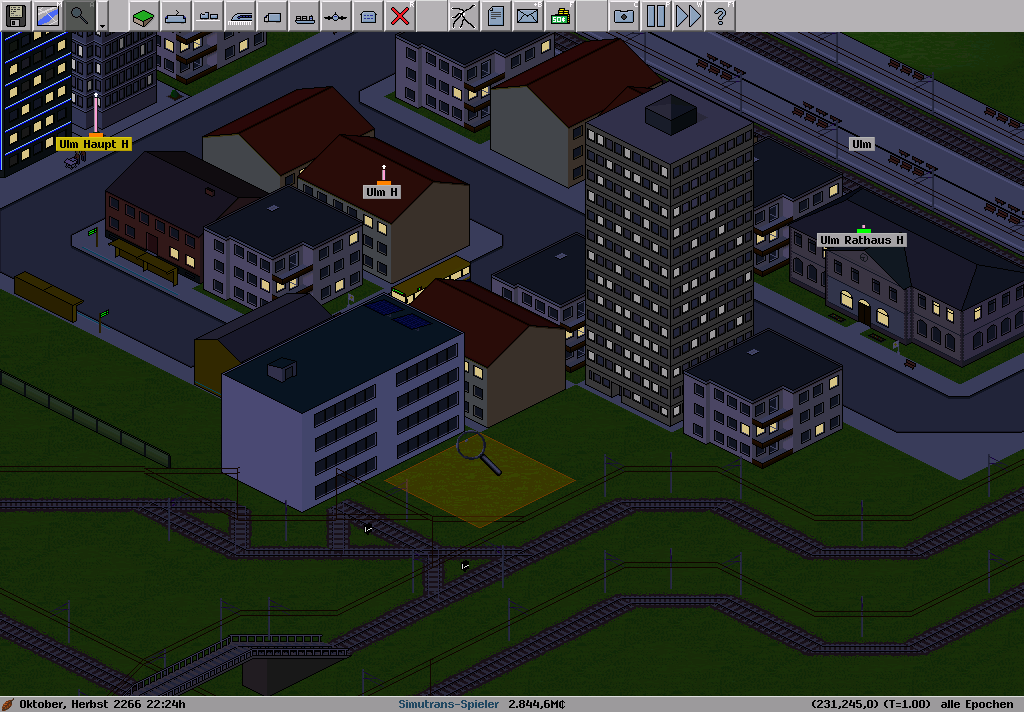Open the ship and harbor tools
The image size is (1024, 712).
[304, 15]
